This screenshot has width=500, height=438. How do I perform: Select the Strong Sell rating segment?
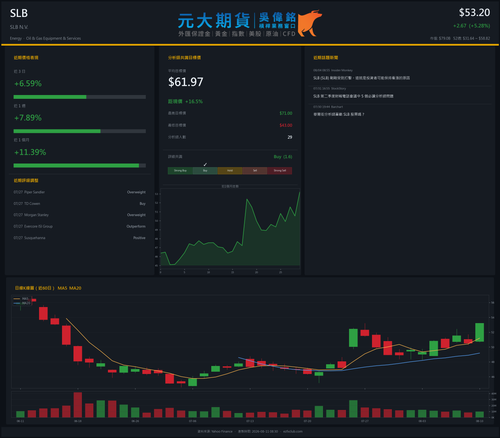tap(280, 171)
